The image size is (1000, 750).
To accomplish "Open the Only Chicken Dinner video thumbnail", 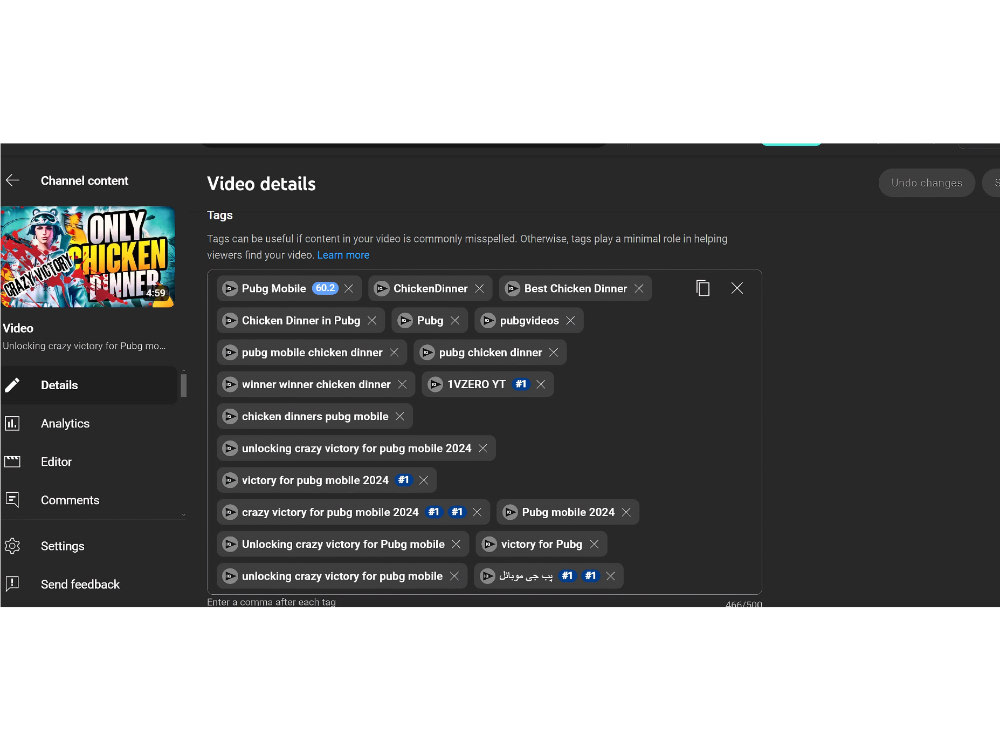I will pyautogui.click(x=88, y=256).
